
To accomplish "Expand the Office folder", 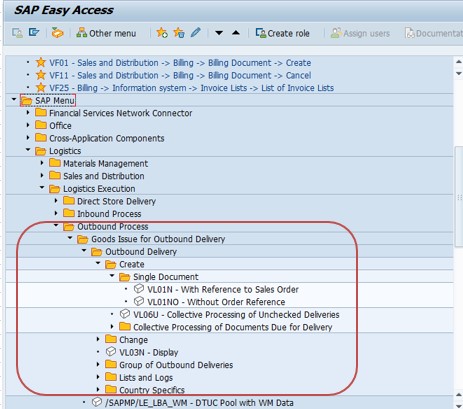I will point(28,125).
